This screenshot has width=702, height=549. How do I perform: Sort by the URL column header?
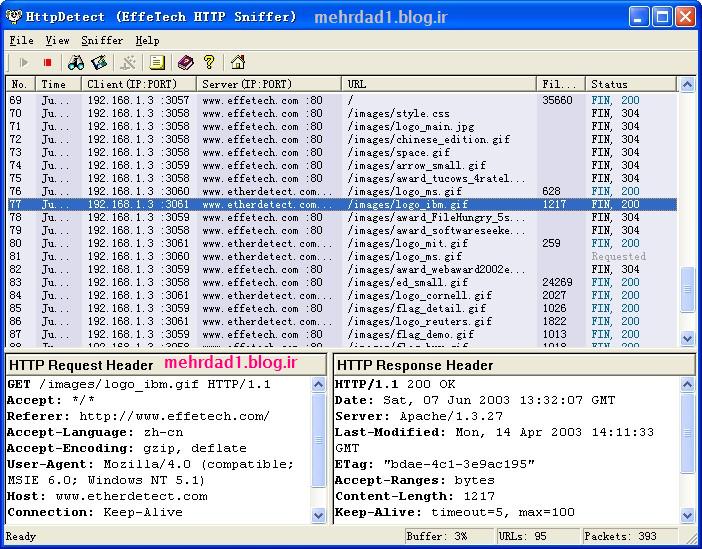click(x=439, y=84)
